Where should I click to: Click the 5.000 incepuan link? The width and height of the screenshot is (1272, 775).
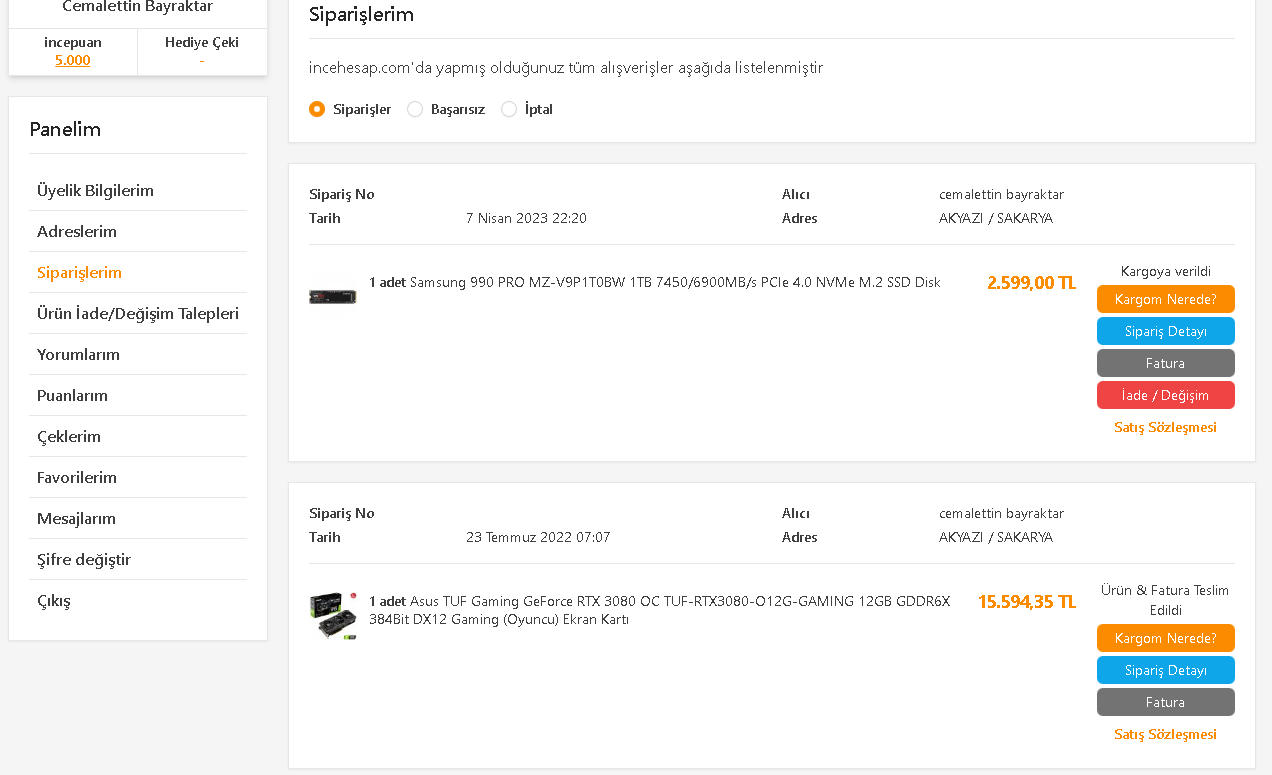tap(72, 60)
